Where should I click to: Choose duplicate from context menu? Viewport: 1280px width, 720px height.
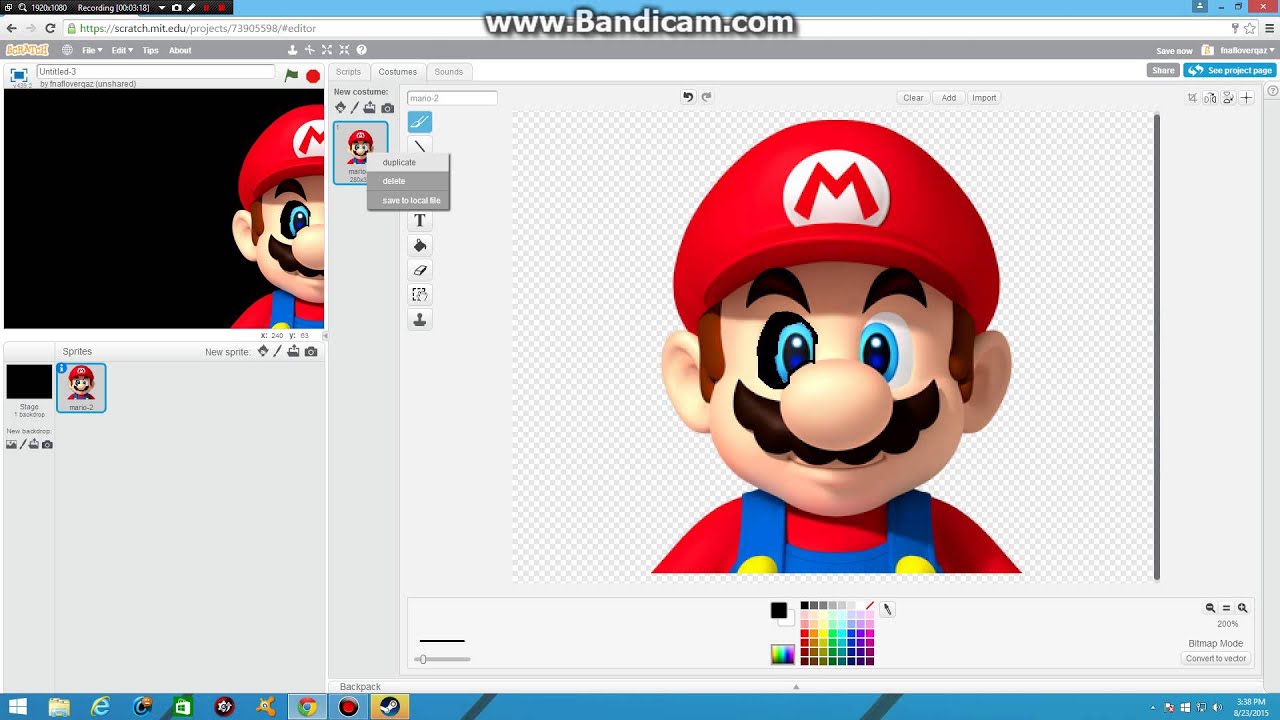408,162
